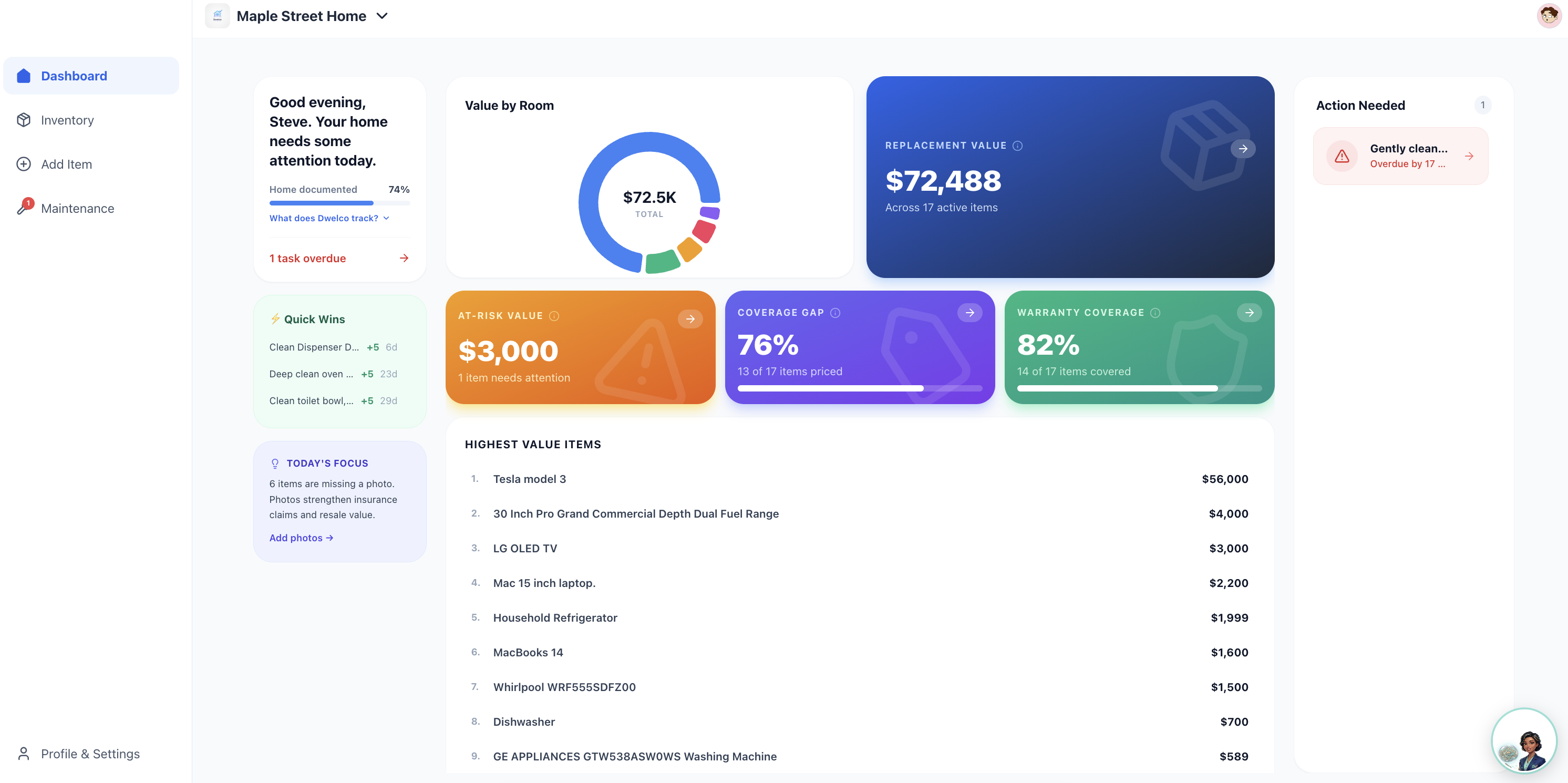Click the Add Item plus icon

(23, 164)
